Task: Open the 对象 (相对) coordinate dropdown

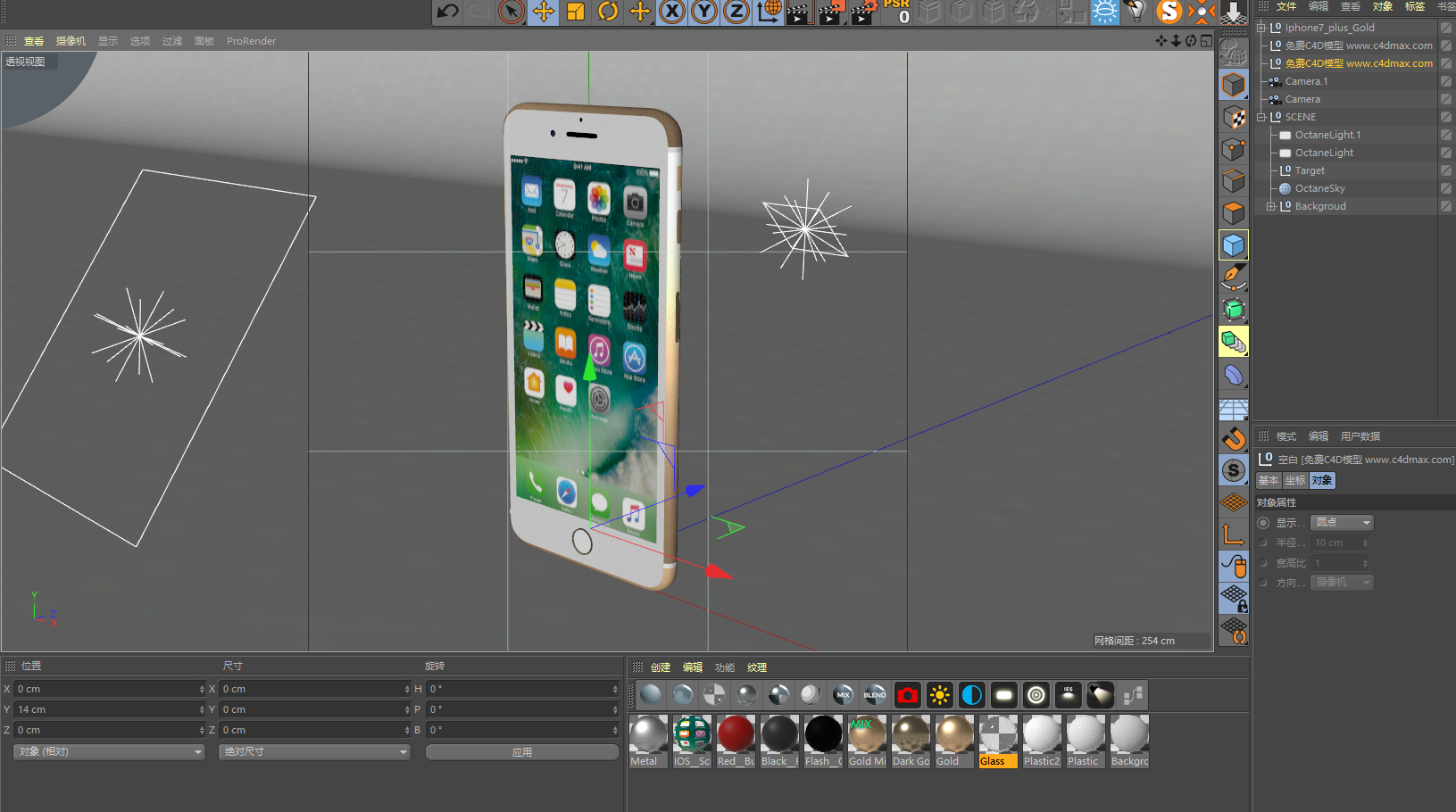Action: [x=110, y=752]
